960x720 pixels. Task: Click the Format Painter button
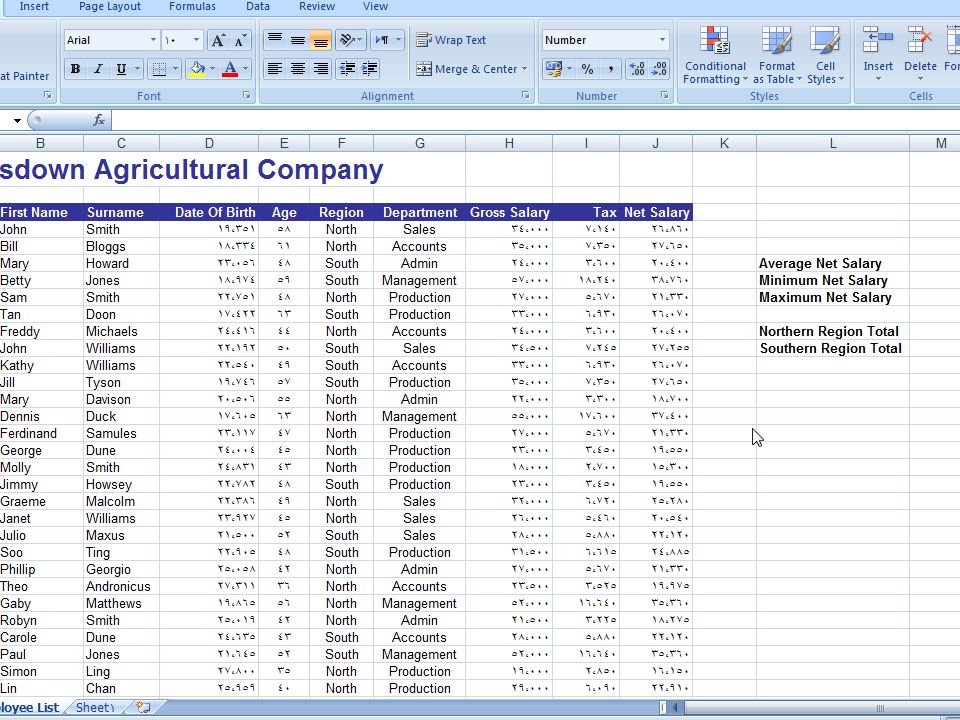click(x=24, y=76)
